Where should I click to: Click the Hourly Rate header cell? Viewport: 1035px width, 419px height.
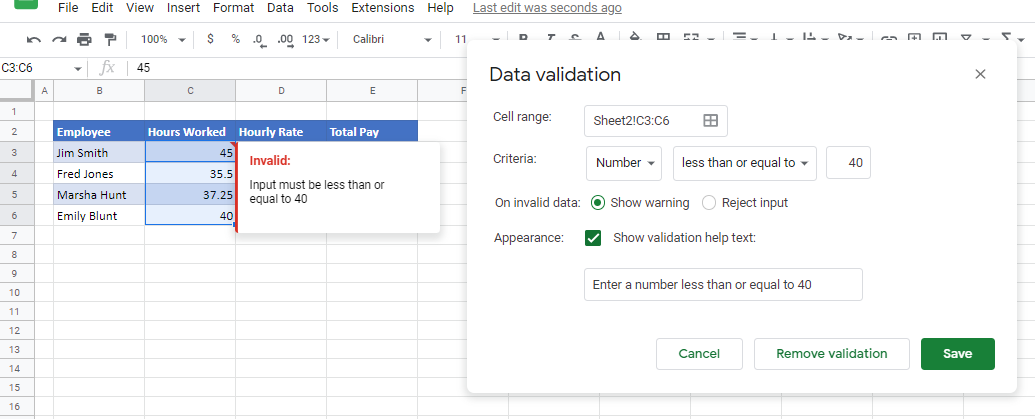[x=281, y=132]
